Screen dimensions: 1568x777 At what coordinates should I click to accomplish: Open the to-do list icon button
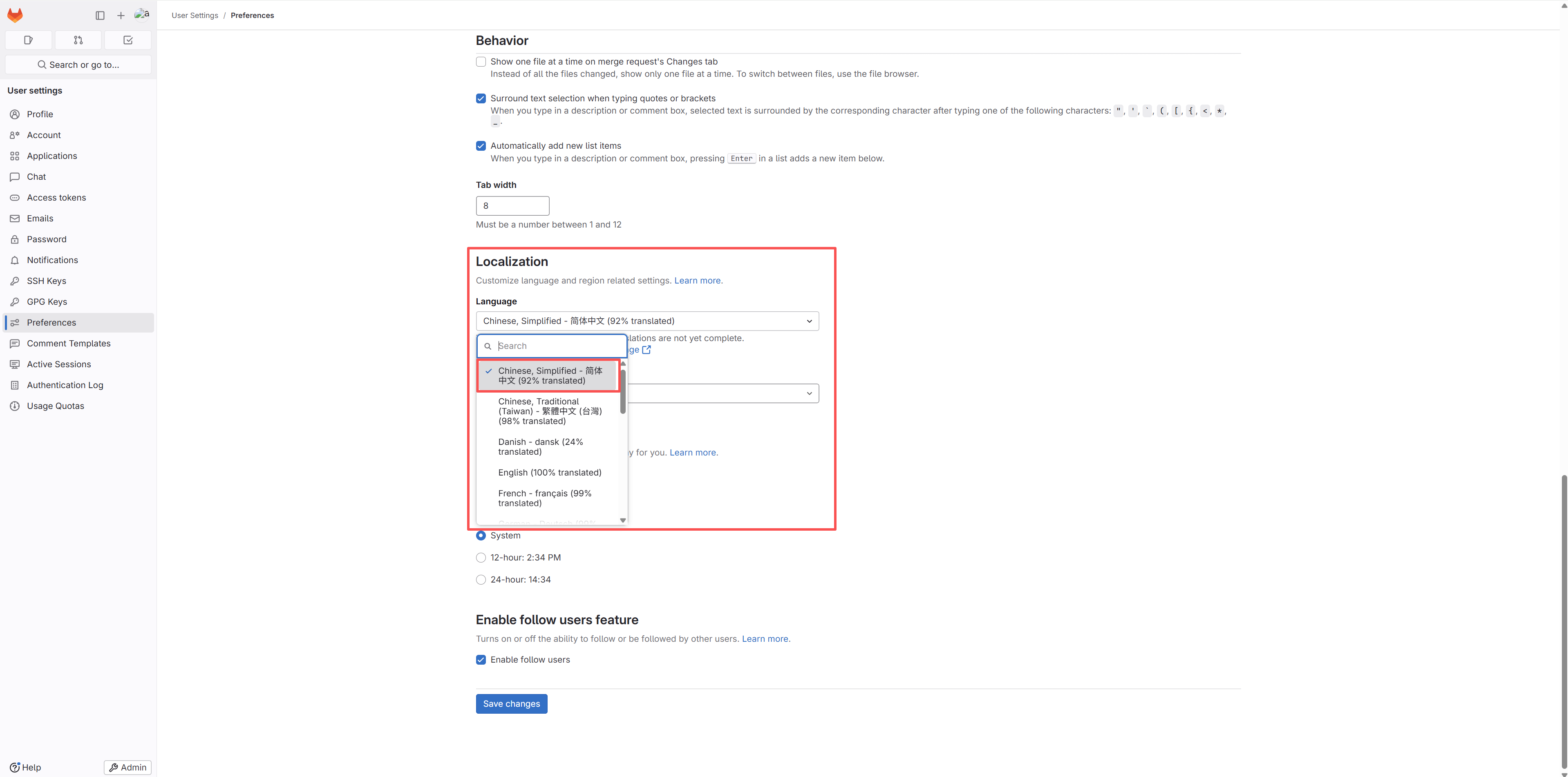[x=128, y=40]
